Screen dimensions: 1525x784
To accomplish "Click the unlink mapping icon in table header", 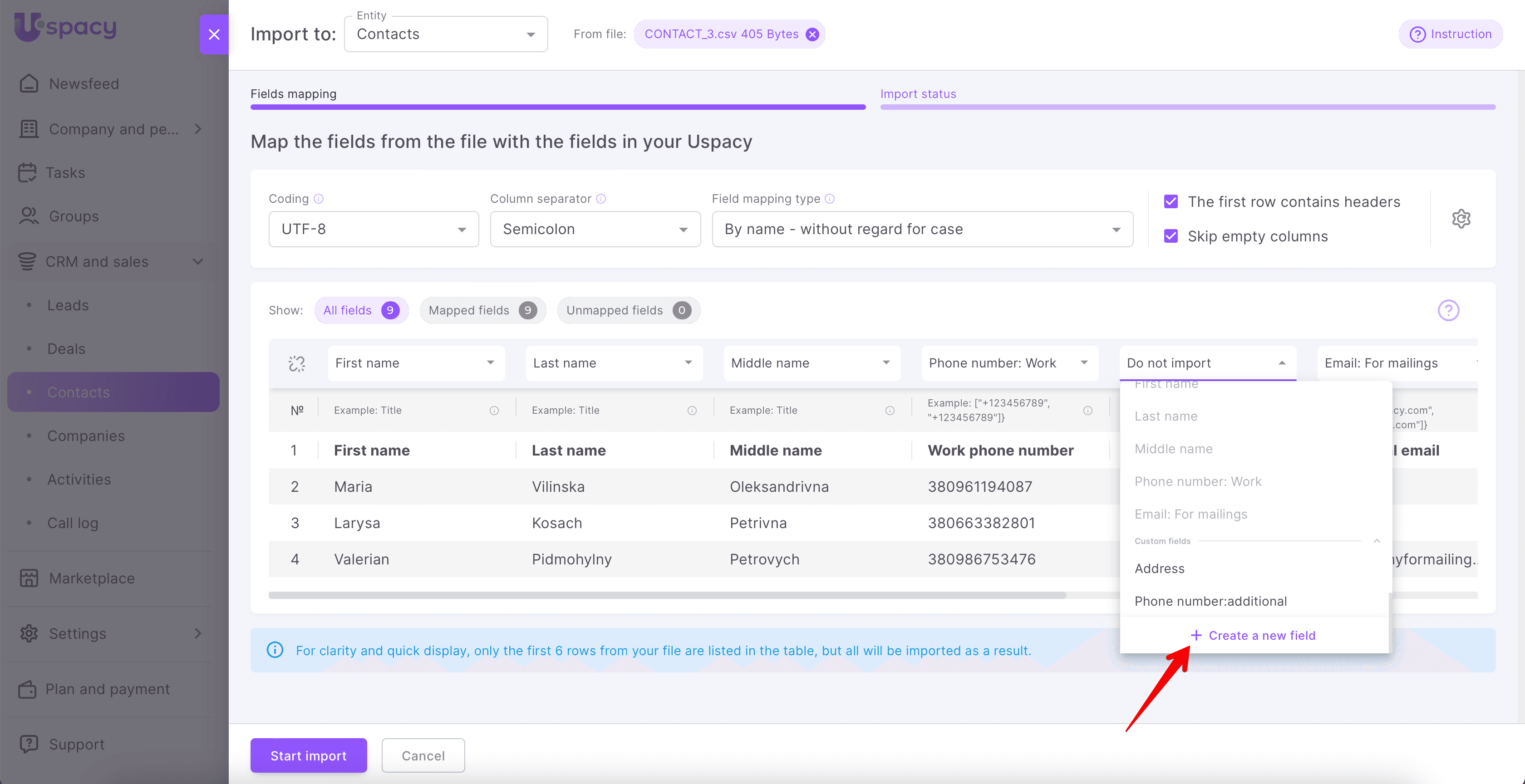I will click(296, 363).
